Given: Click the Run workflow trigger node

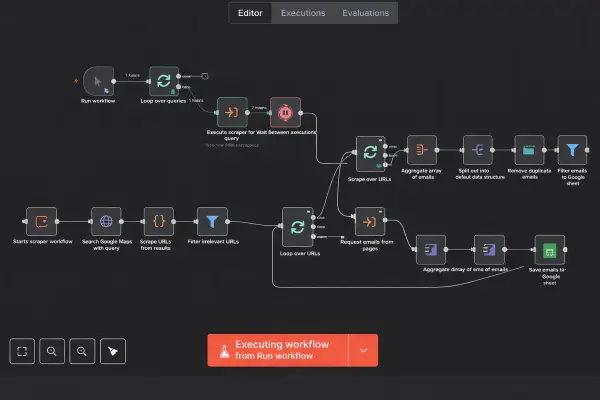Looking at the screenshot, I should coord(98,81).
